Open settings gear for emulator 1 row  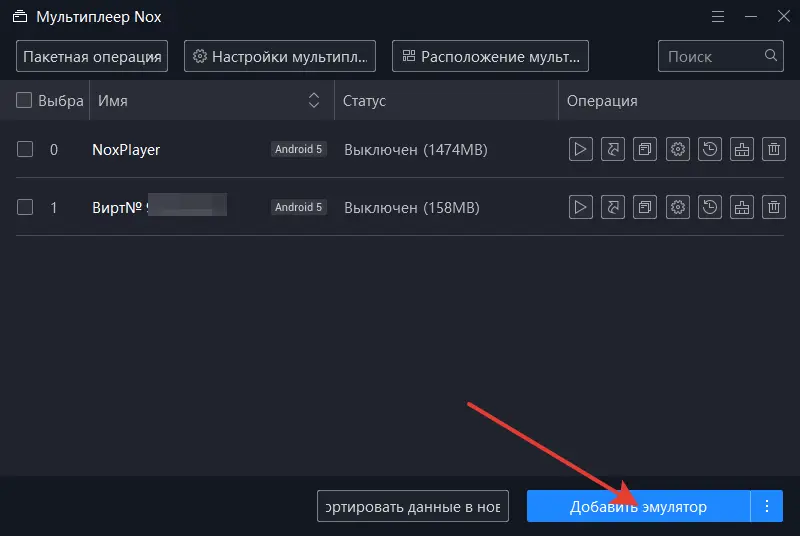click(678, 207)
